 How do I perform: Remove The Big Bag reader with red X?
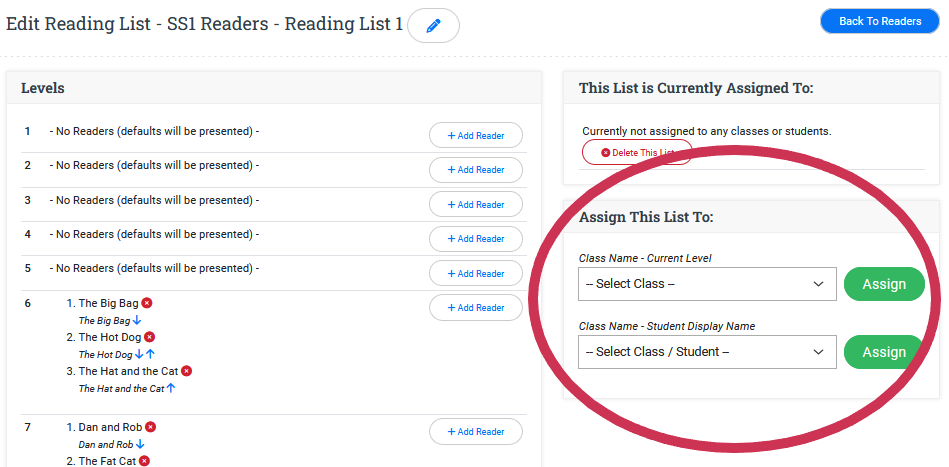[147, 303]
